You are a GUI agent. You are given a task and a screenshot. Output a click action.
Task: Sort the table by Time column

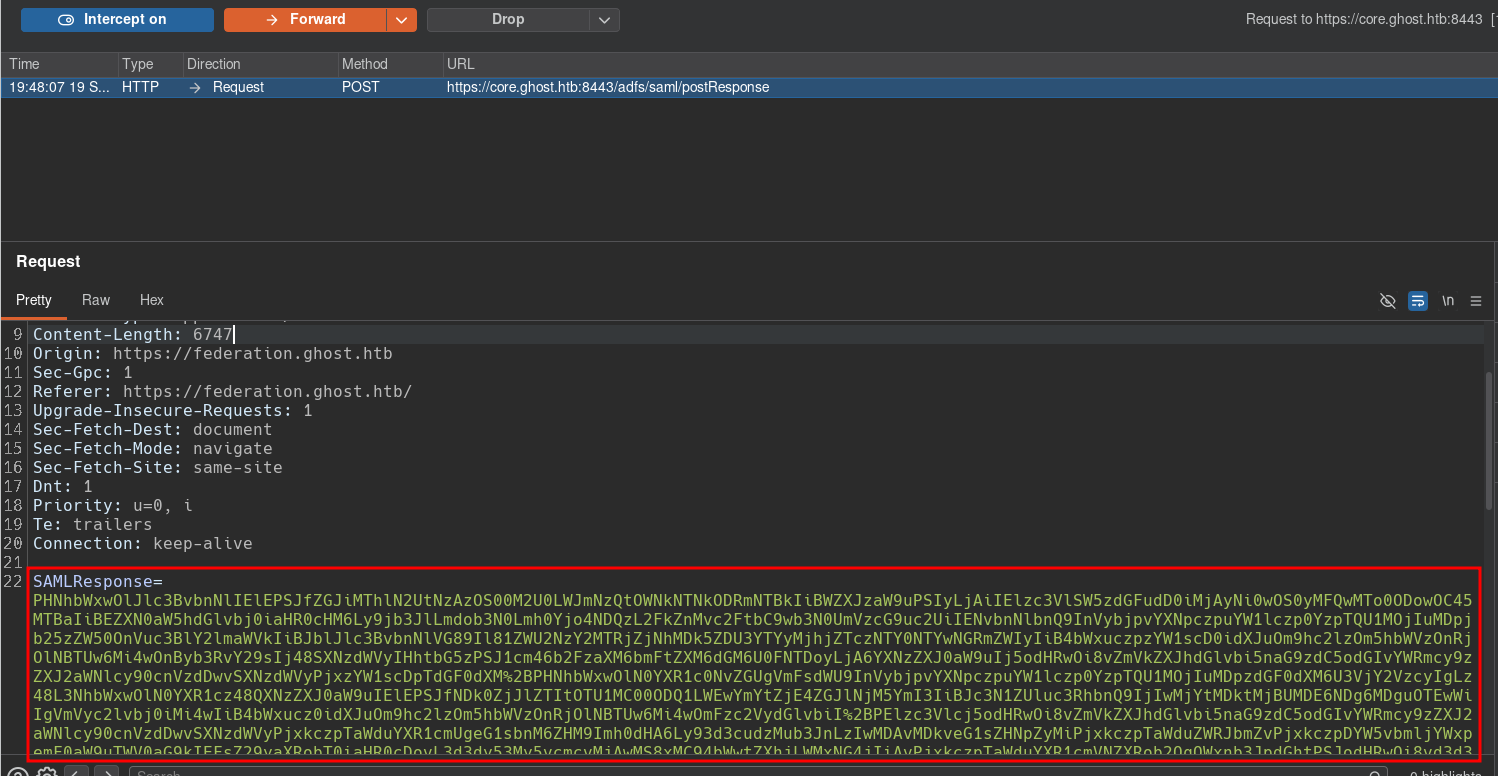[x=60, y=64]
